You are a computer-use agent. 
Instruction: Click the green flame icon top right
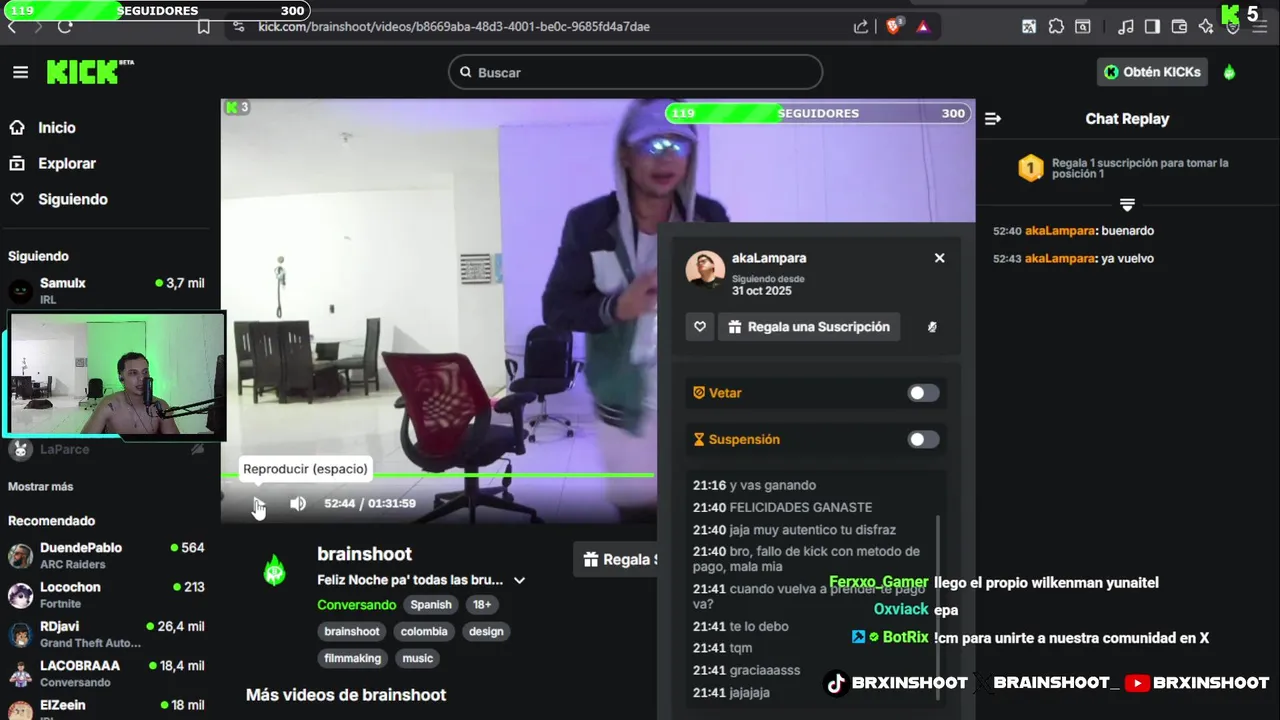[1229, 72]
